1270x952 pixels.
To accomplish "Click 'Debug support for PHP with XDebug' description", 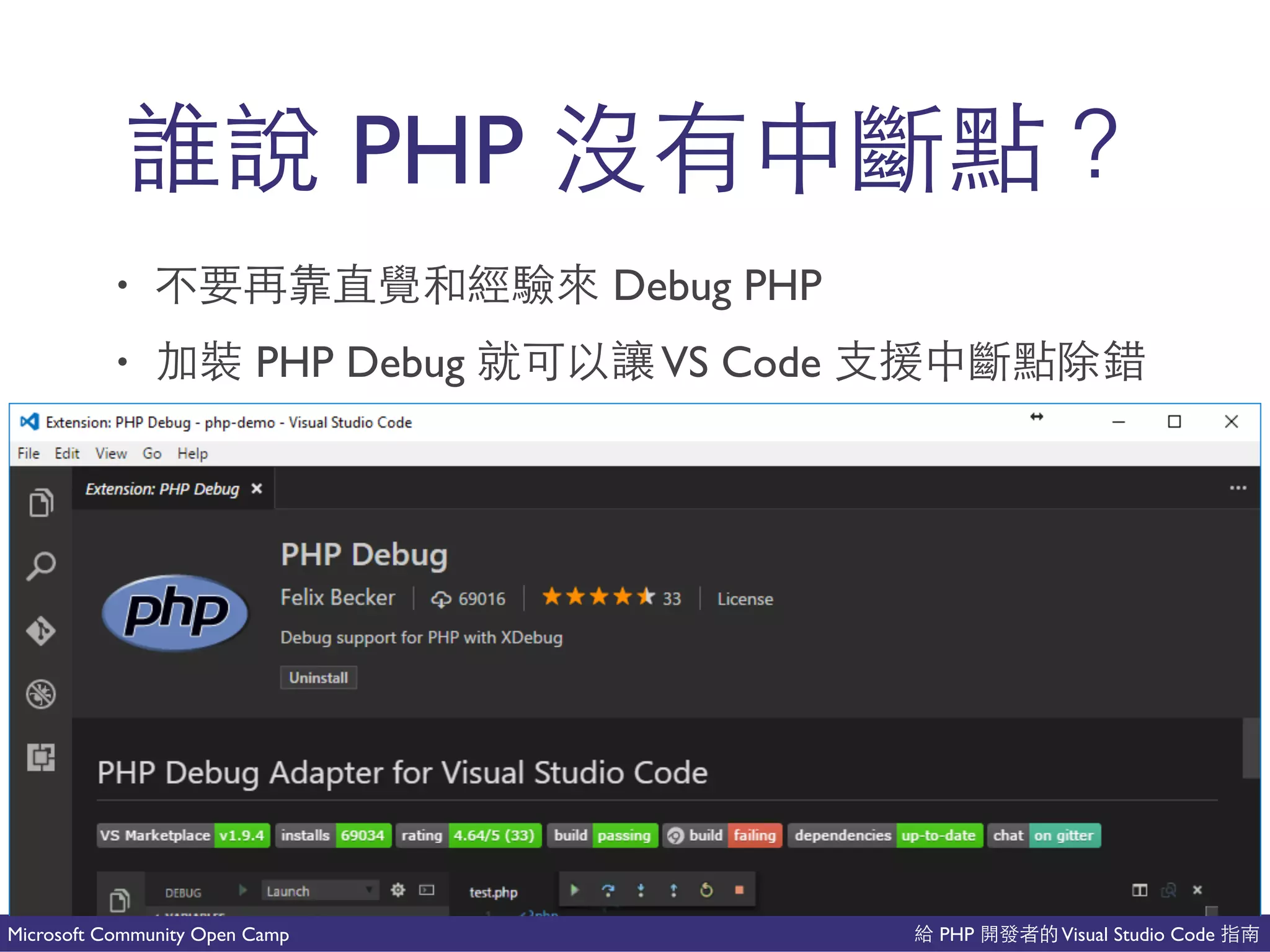I will [x=422, y=638].
